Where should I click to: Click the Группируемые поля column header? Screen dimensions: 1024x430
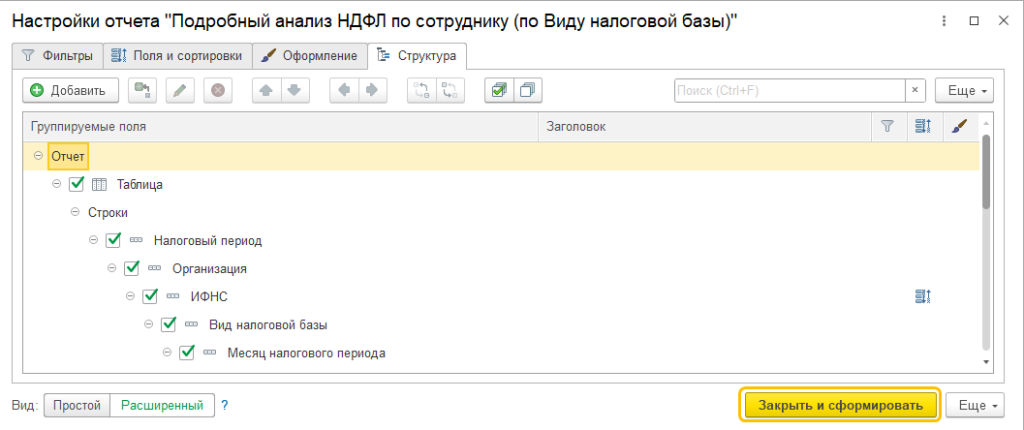[x=280, y=127]
